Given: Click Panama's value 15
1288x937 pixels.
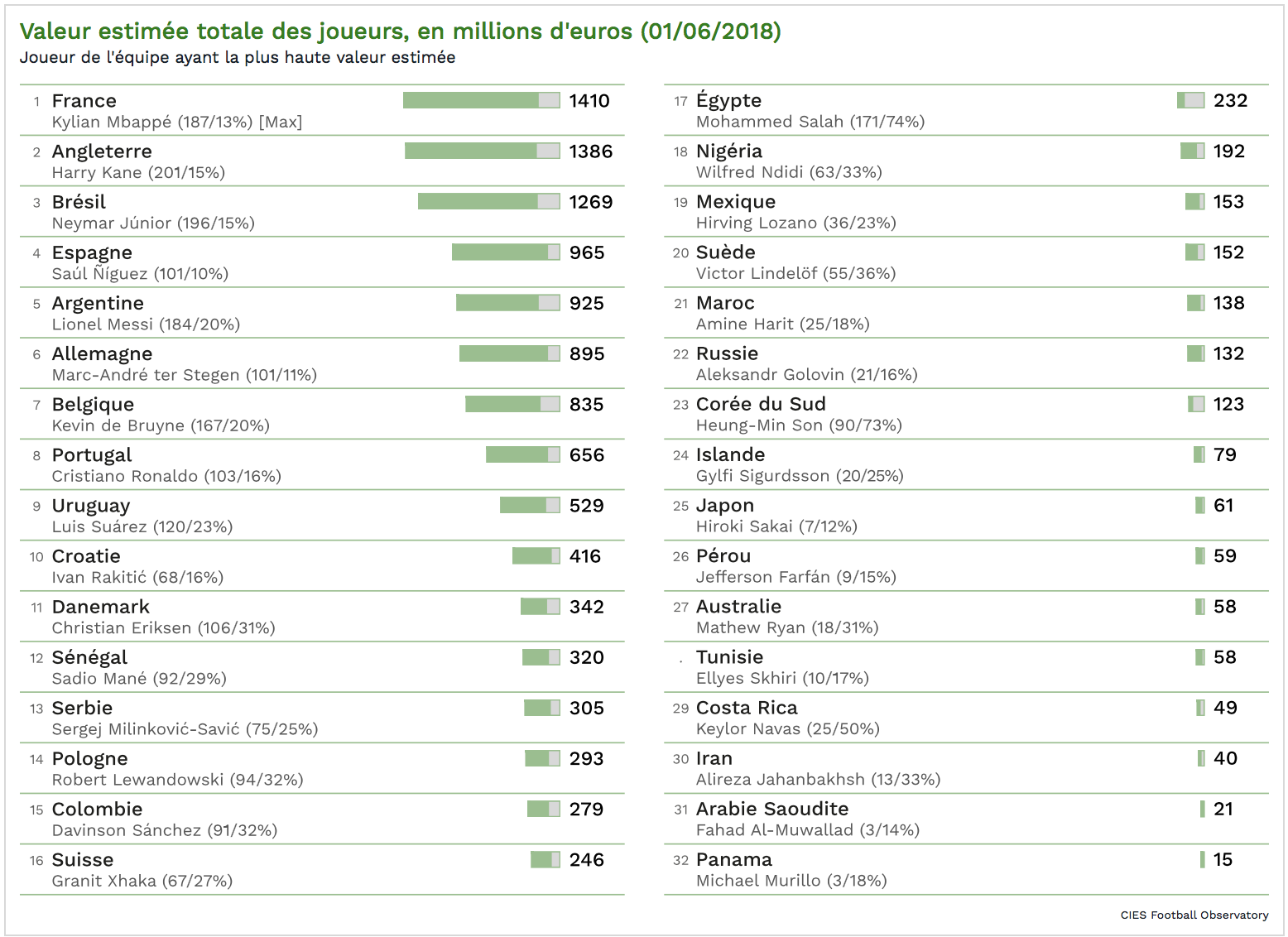Looking at the screenshot, I should 1223,859.
